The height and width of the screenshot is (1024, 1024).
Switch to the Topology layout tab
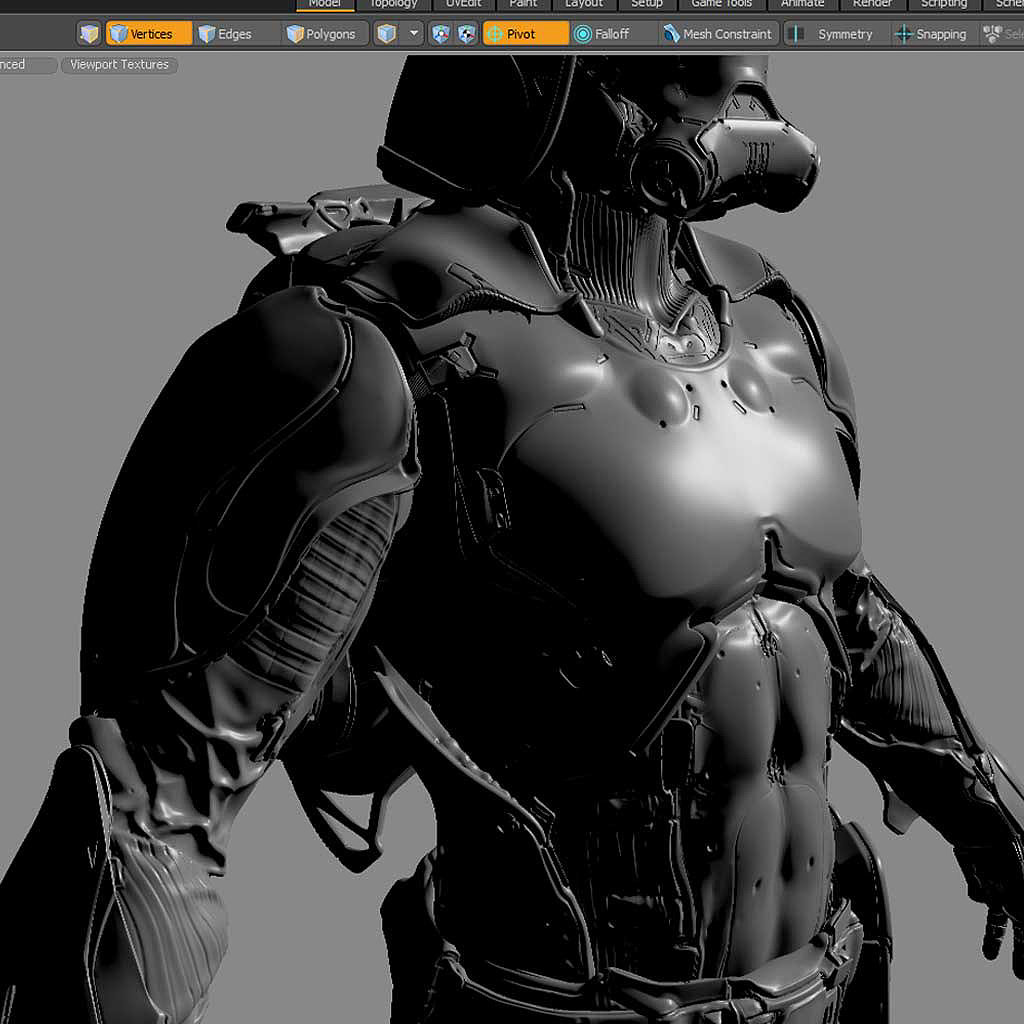point(393,4)
